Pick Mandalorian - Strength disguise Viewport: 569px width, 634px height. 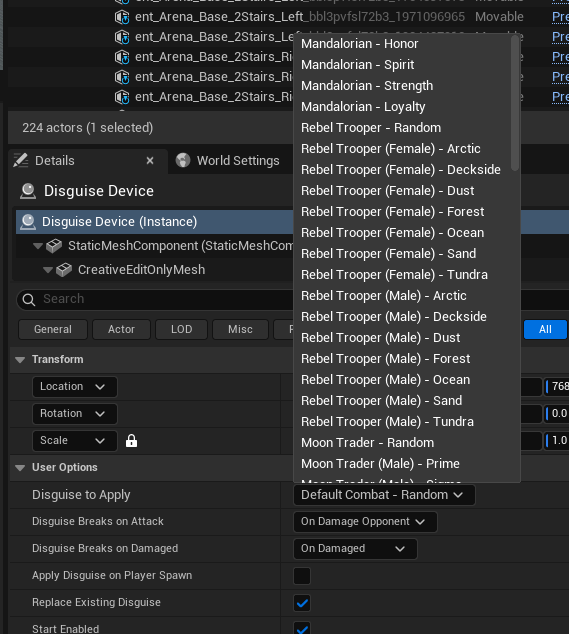pyautogui.click(x=367, y=86)
